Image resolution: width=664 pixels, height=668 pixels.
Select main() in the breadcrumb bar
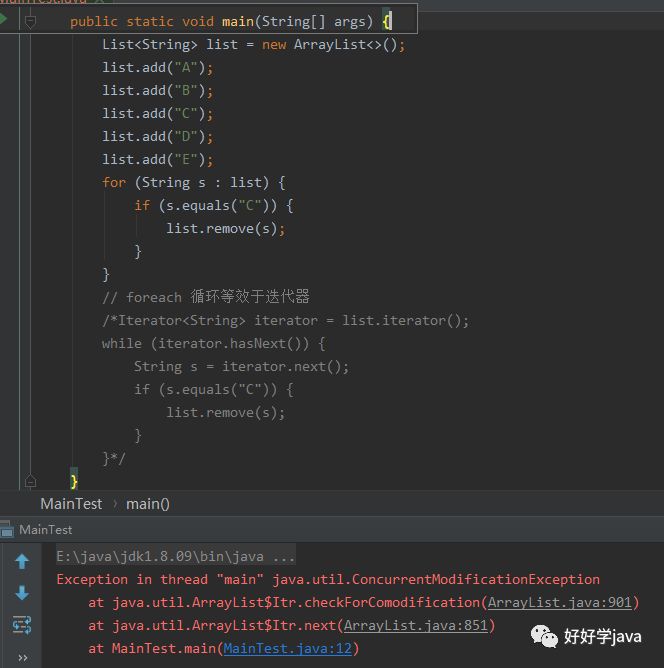click(148, 504)
